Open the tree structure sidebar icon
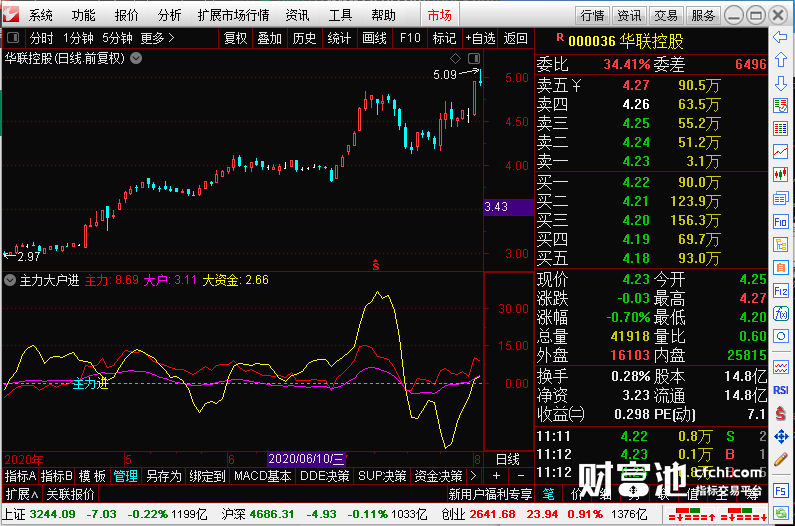Screen dimensions: 795x526 click(x=780, y=244)
